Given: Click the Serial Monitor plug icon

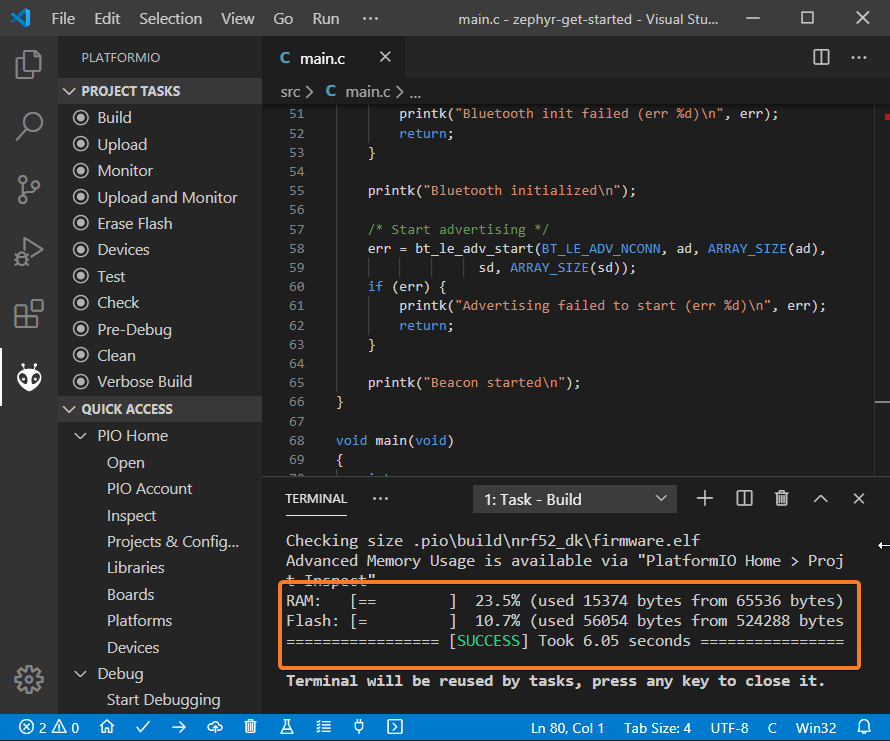Looking at the screenshot, I should [359, 727].
